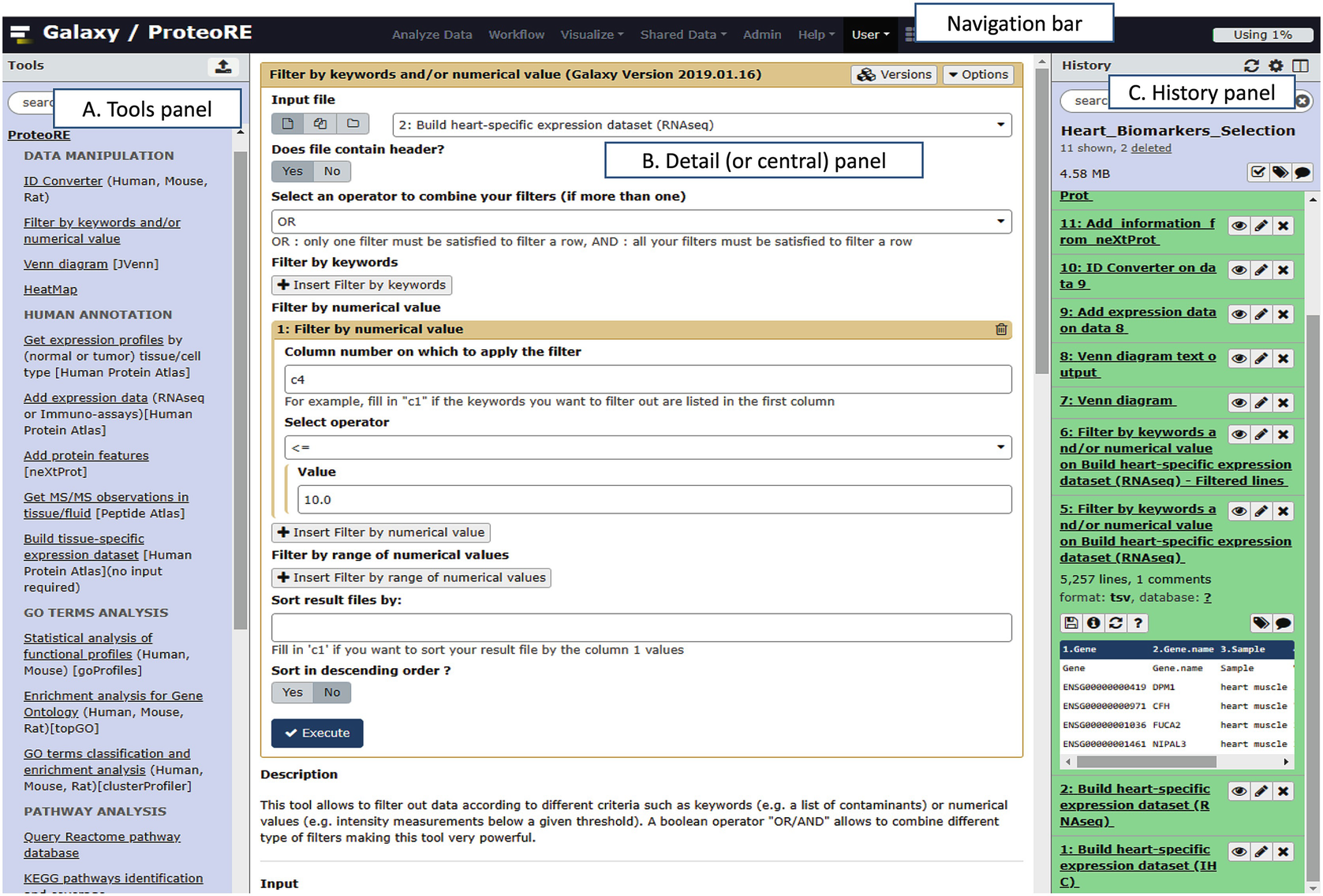1323x896 pixels.
Task: Select Yes for file contains header
Action: pyautogui.click(x=293, y=171)
